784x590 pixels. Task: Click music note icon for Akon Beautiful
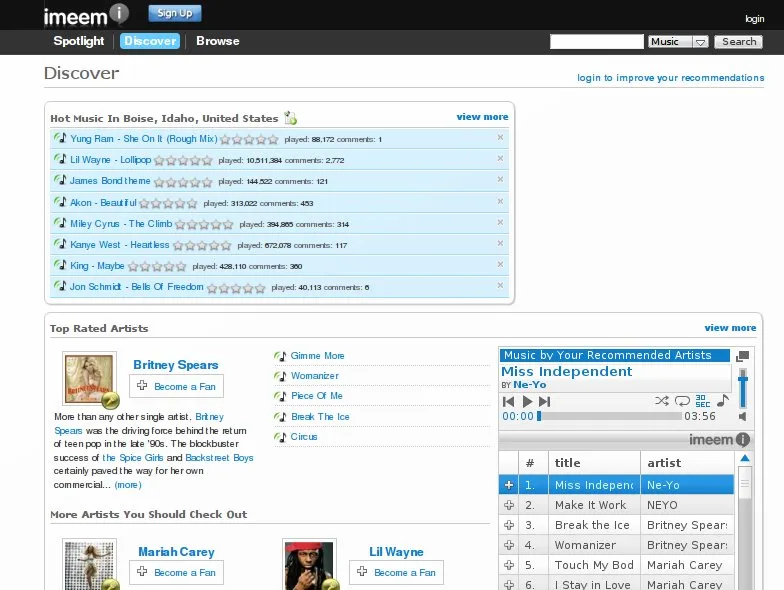pos(60,202)
